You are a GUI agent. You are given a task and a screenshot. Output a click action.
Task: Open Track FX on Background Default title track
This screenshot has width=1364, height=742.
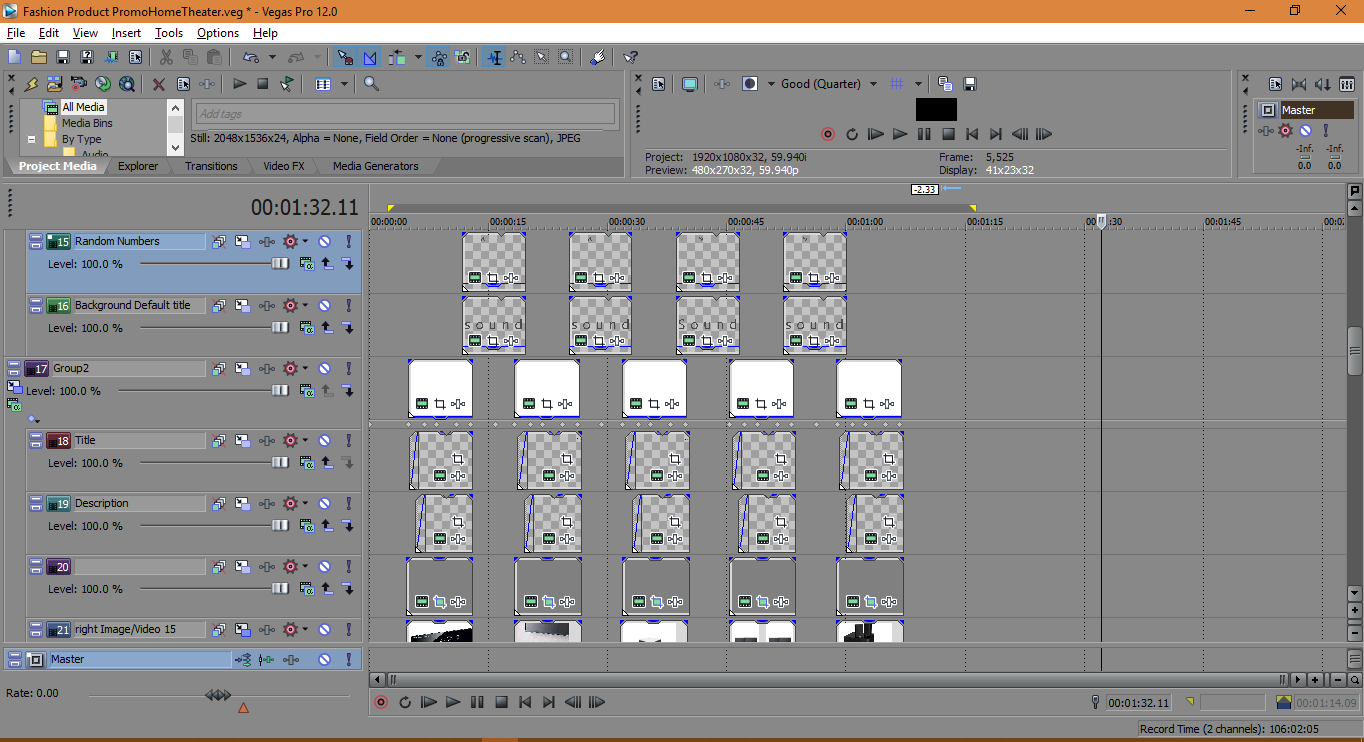pyautogui.click(x=266, y=305)
